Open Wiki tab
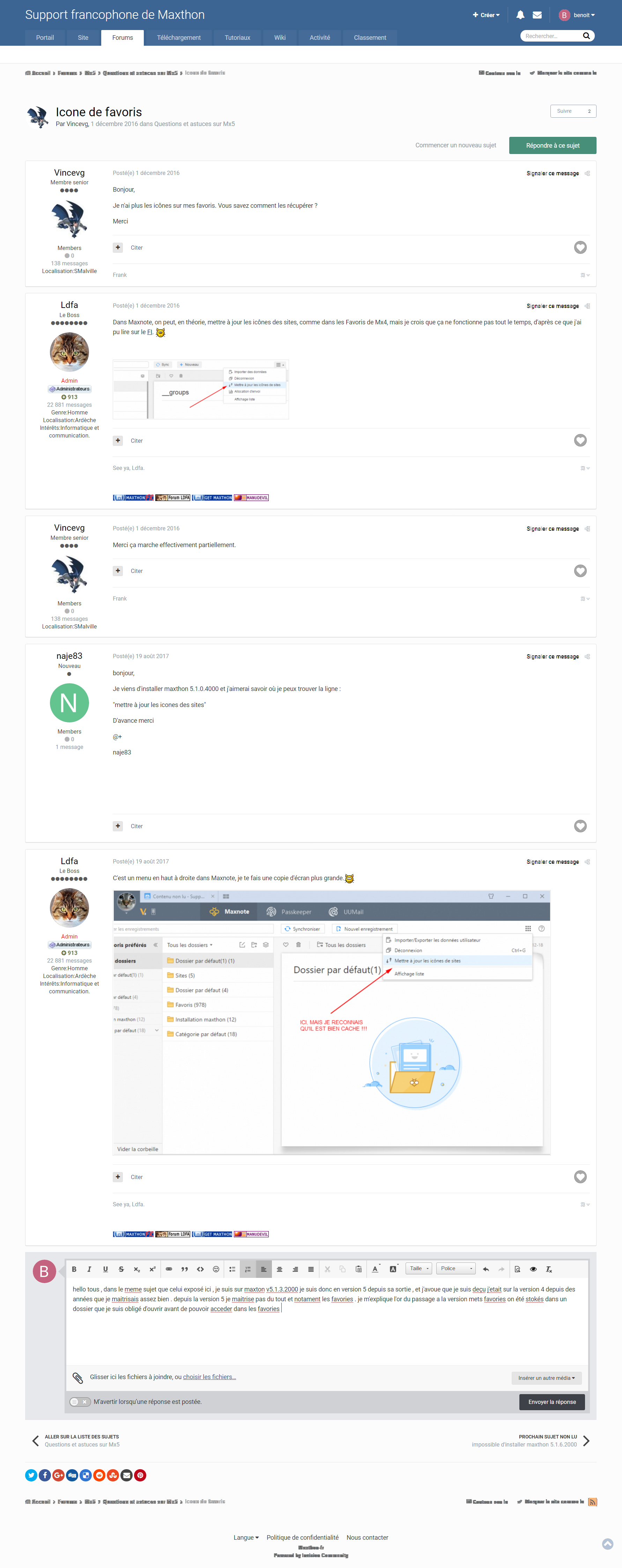Image resolution: width=622 pixels, height=1568 pixels. 280,38
